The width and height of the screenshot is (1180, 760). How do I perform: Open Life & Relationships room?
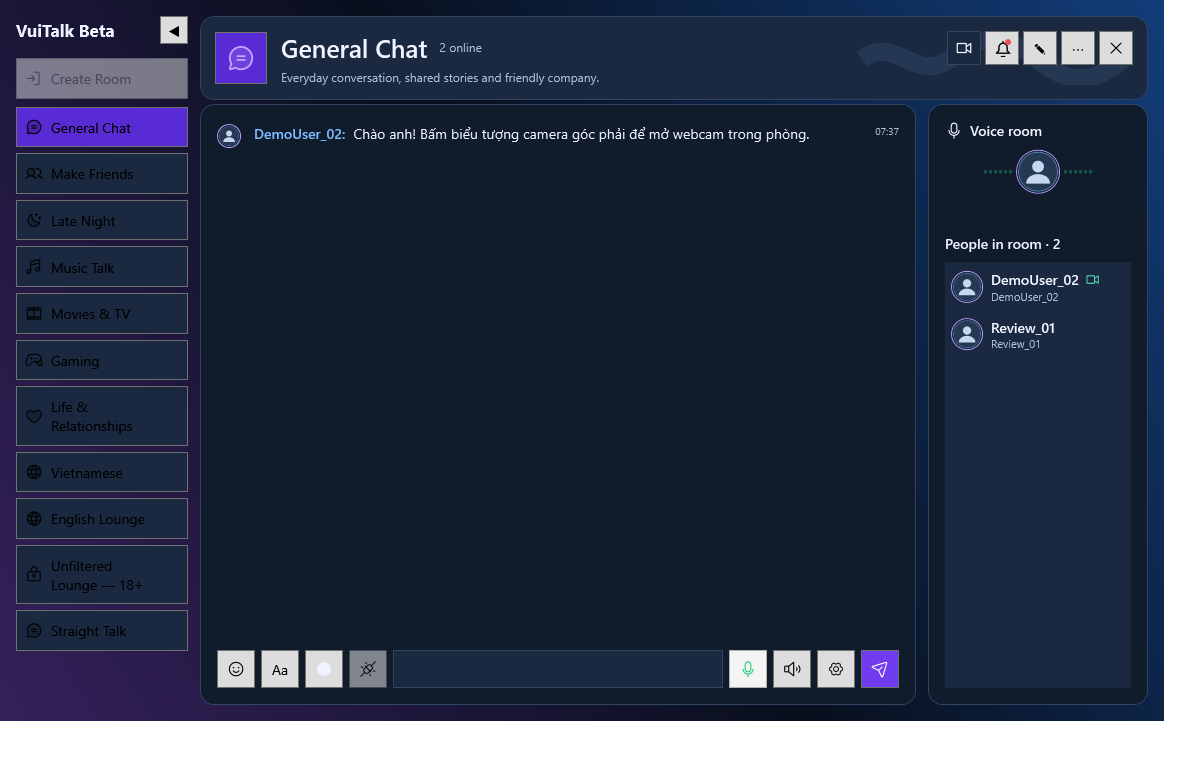click(x=102, y=416)
